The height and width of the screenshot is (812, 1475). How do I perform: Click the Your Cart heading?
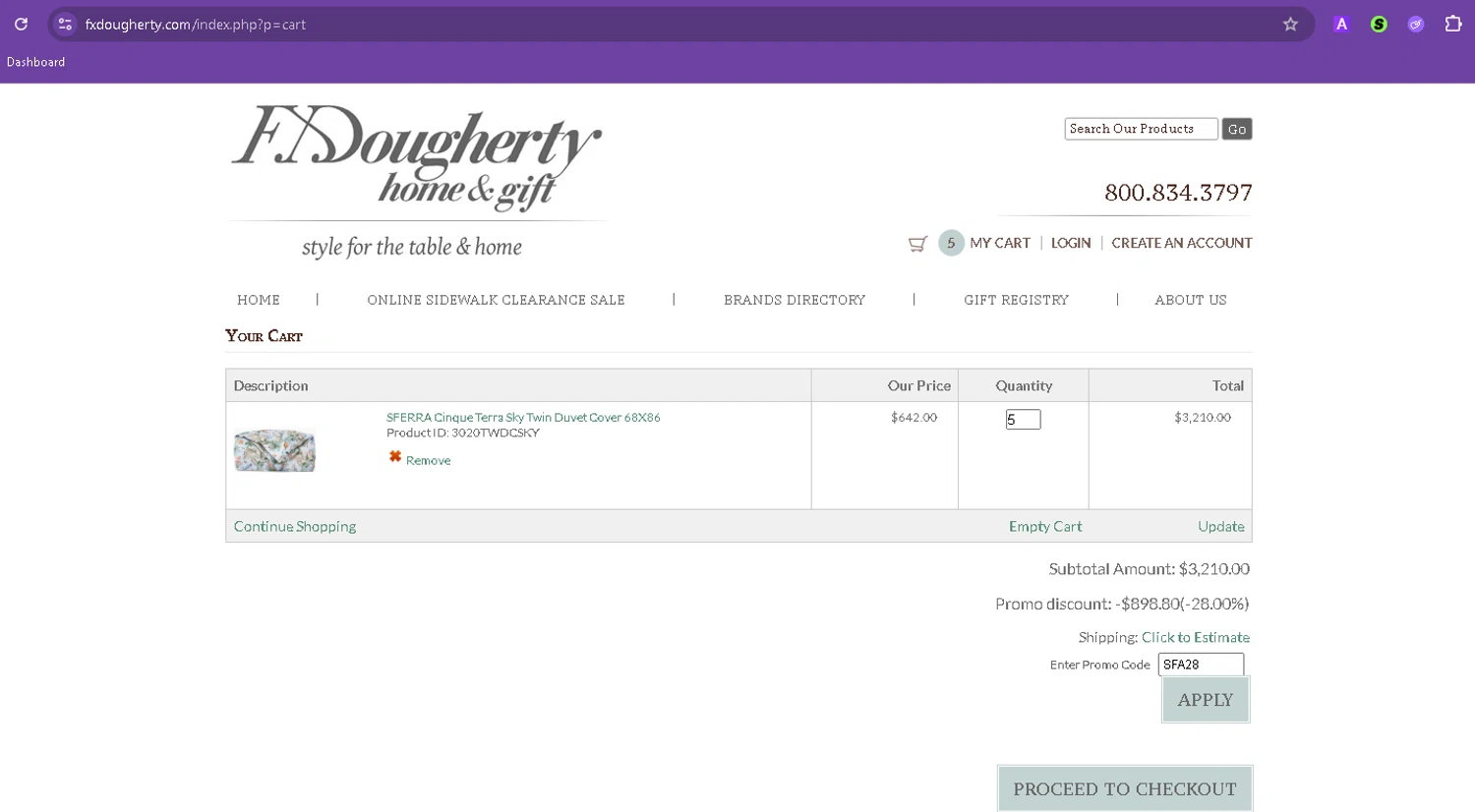pos(264,336)
